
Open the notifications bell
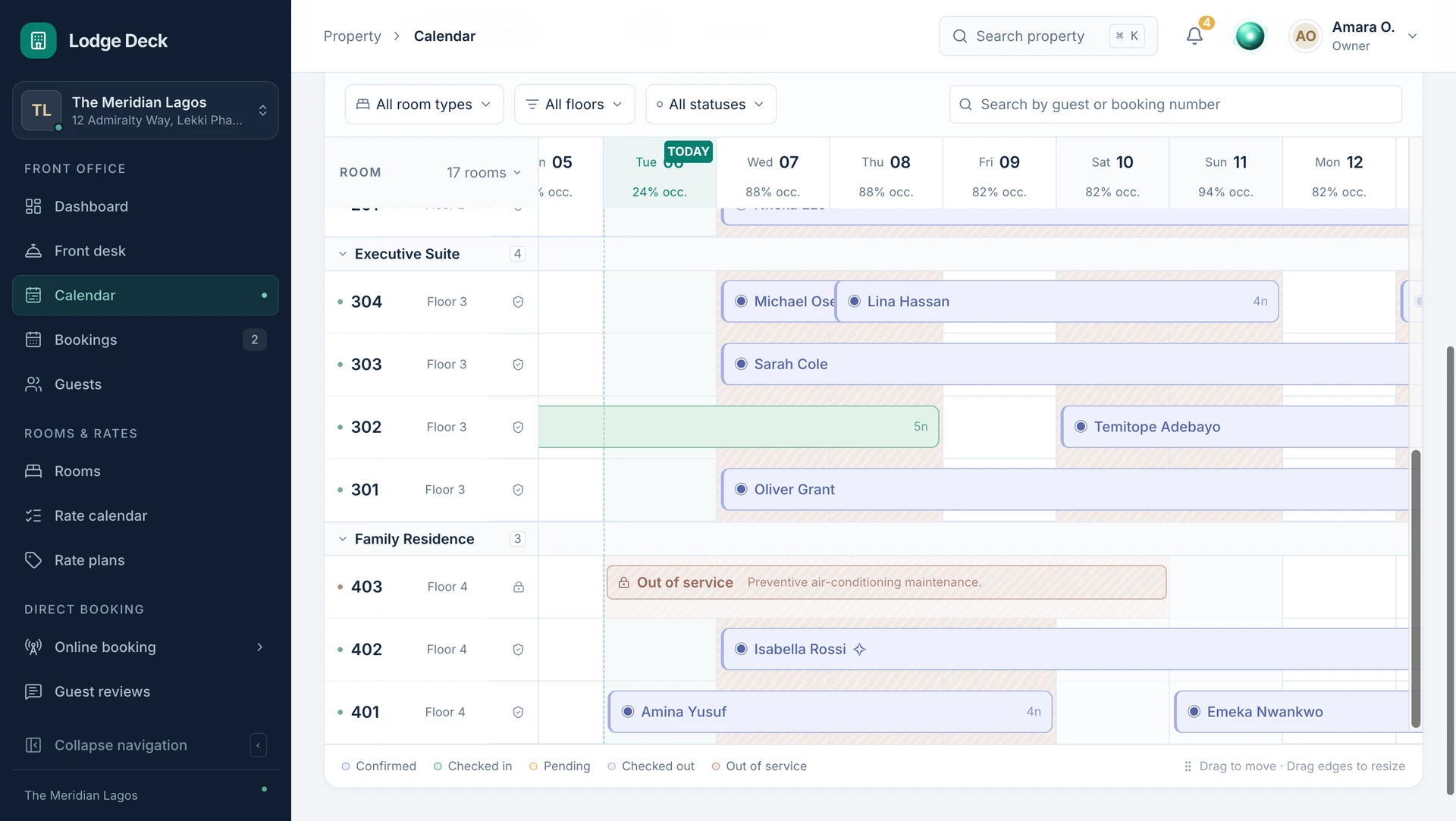tap(1194, 36)
